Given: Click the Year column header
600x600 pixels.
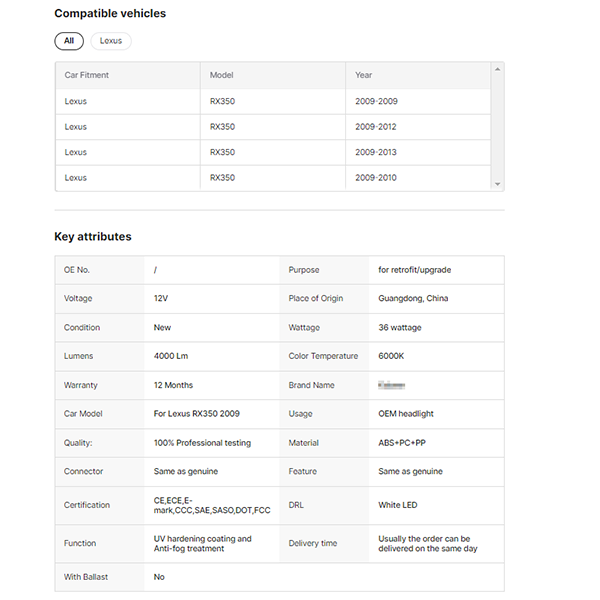Looking at the screenshot, I should pyautogui.click(x=364, y=75).
